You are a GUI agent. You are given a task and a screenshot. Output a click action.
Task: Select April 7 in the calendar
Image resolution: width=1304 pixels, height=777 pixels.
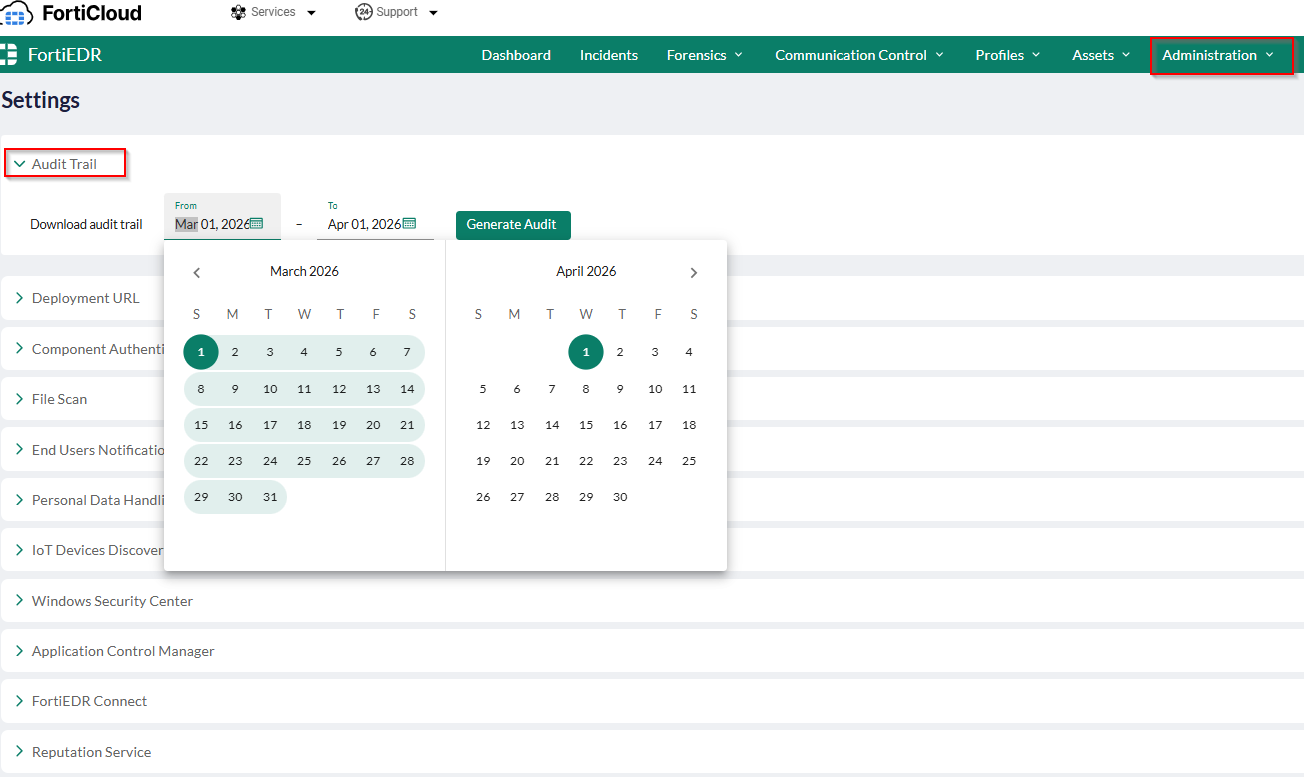(x=552, y=389)
